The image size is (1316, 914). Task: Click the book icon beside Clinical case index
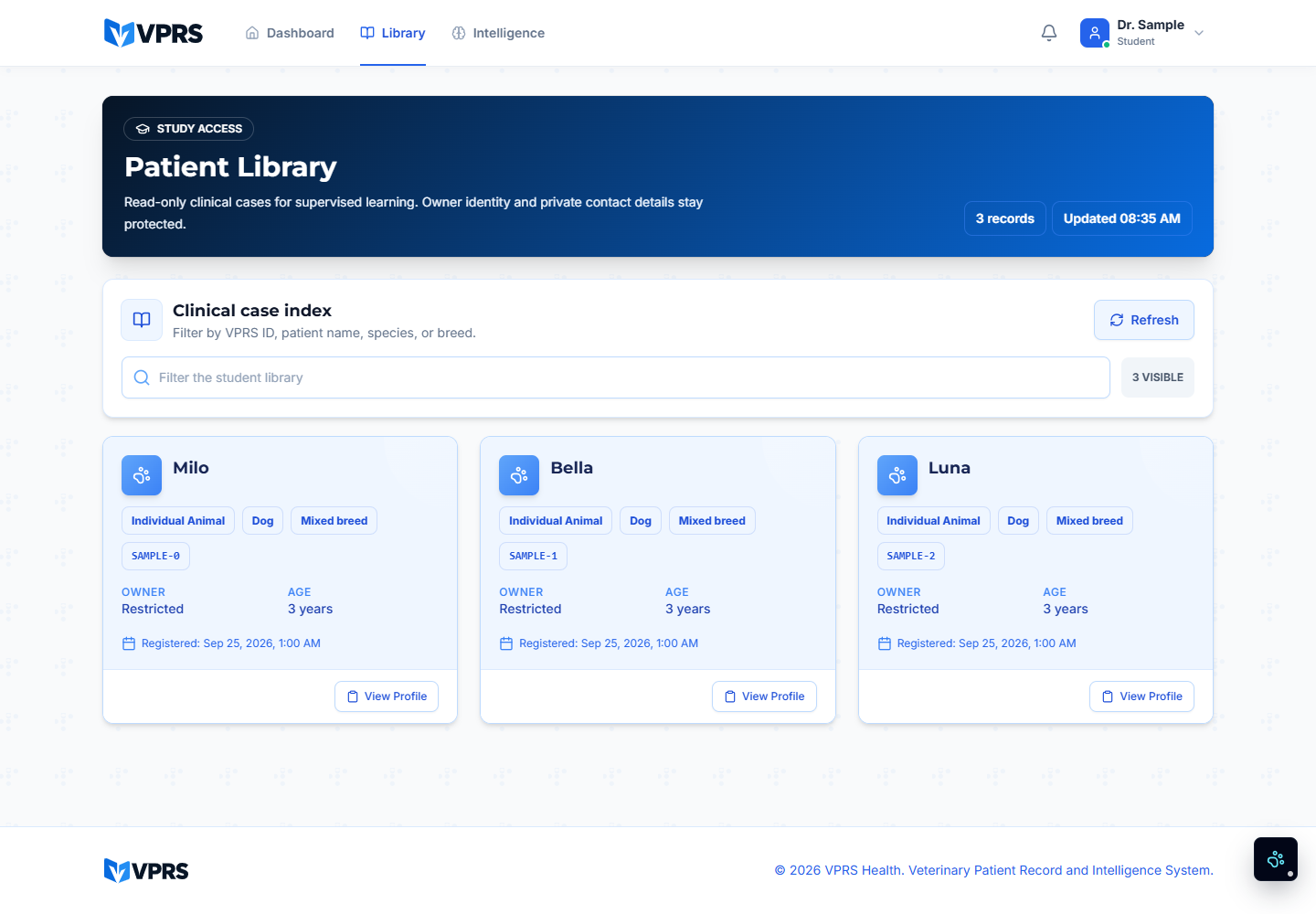tap(142, 320)
